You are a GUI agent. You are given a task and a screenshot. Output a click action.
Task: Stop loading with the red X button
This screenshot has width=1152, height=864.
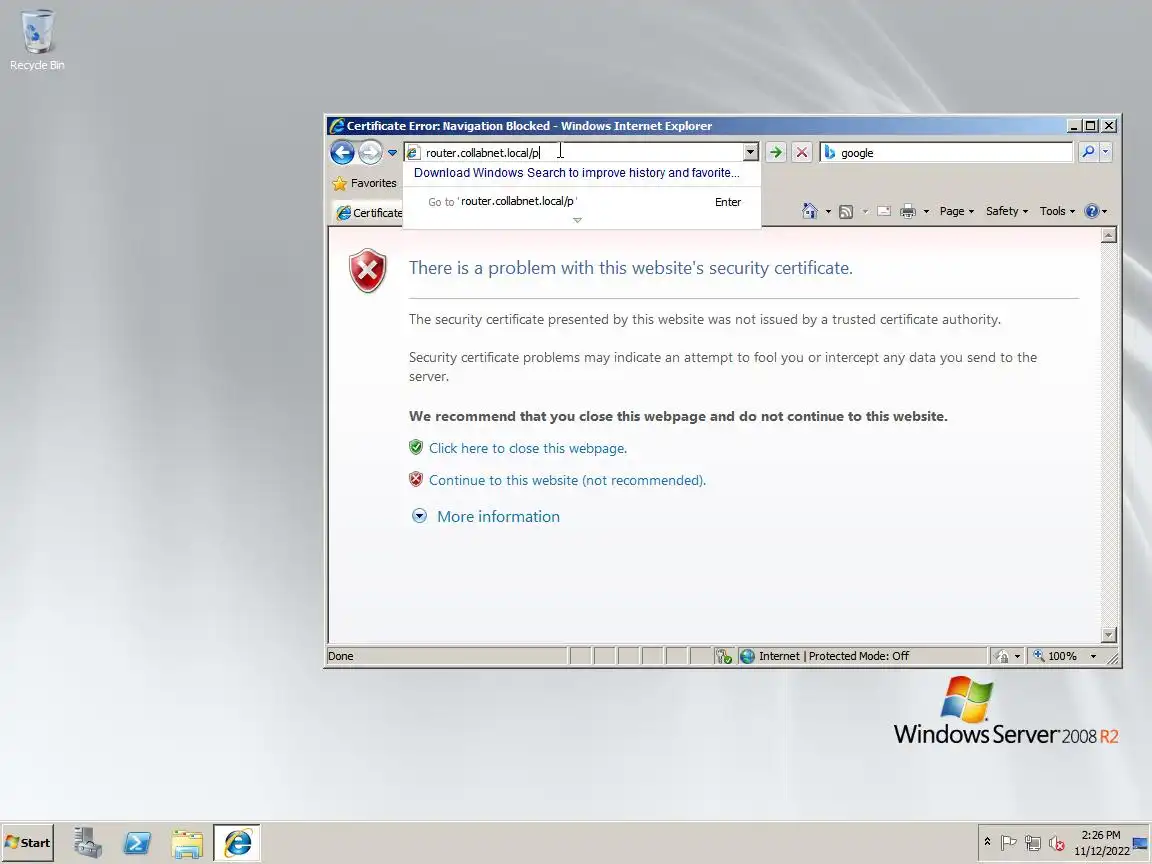(x=802, y=152)
